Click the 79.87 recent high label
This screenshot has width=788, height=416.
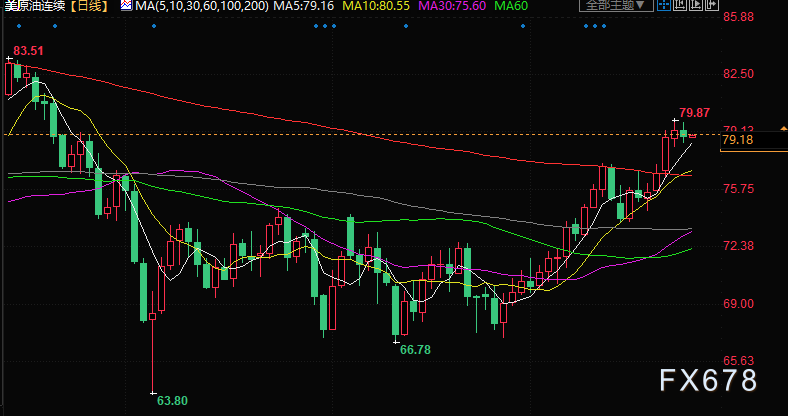(695, 112)
